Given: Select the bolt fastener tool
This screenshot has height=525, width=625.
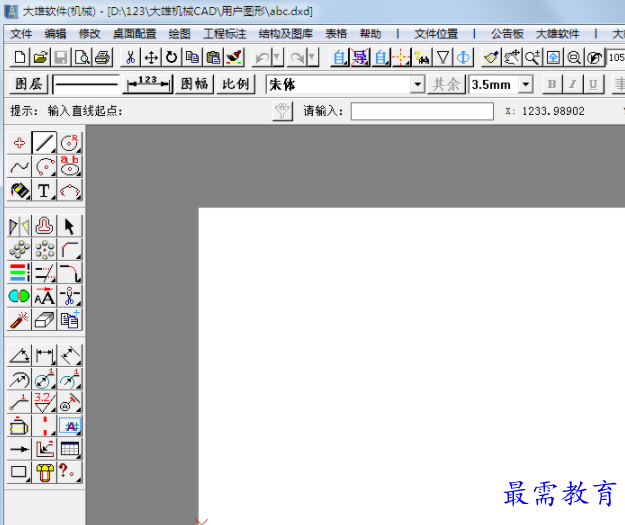Looking at the screenshot, I should 44,472.
